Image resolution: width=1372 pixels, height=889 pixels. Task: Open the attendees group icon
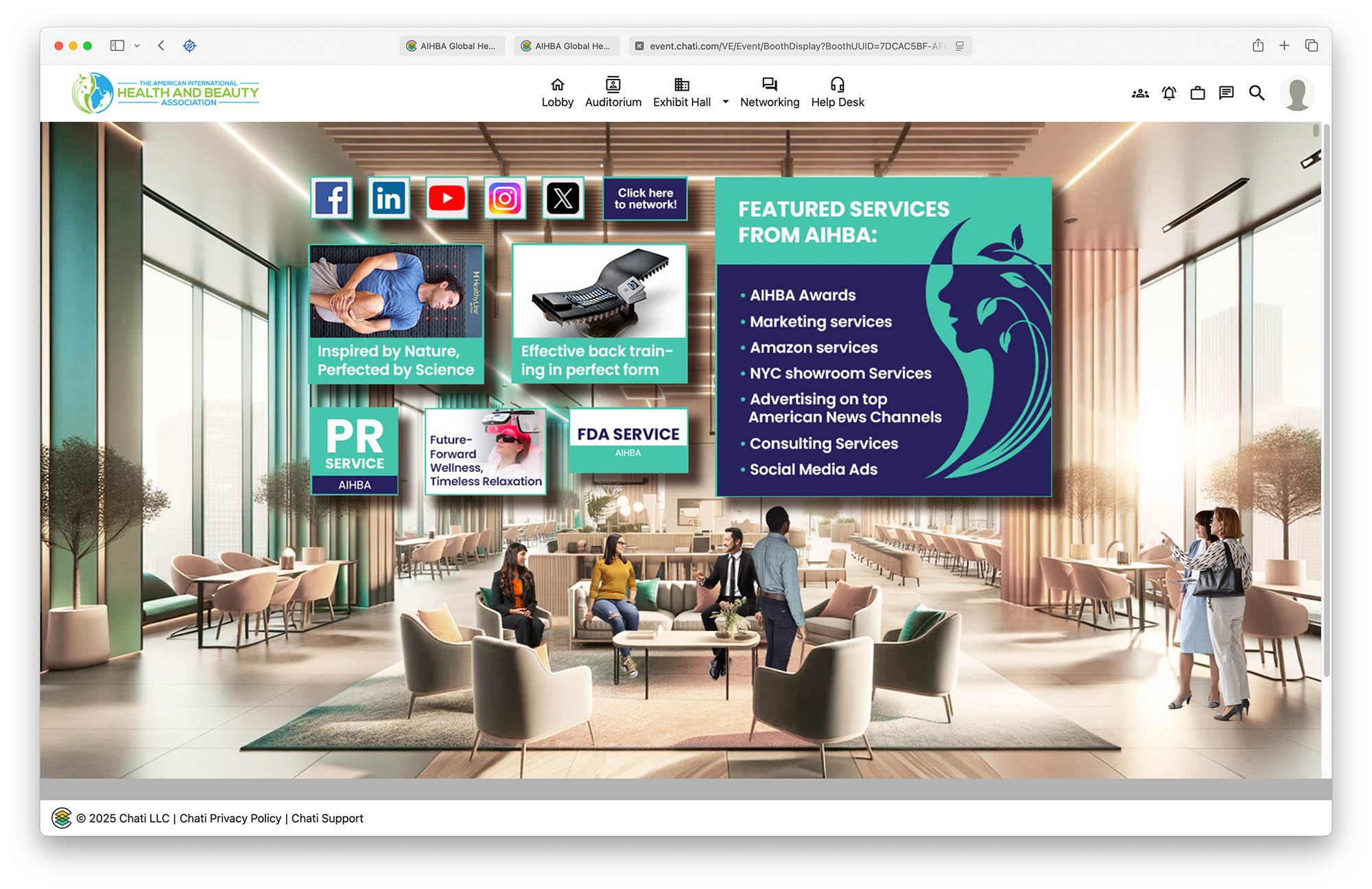[1140, 93]
